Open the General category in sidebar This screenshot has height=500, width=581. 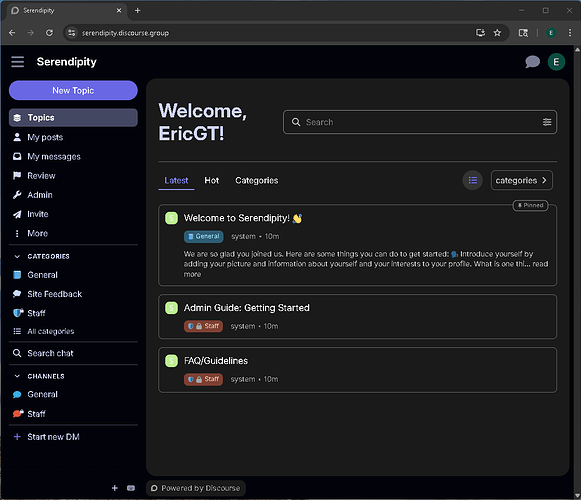click(73, 275)
